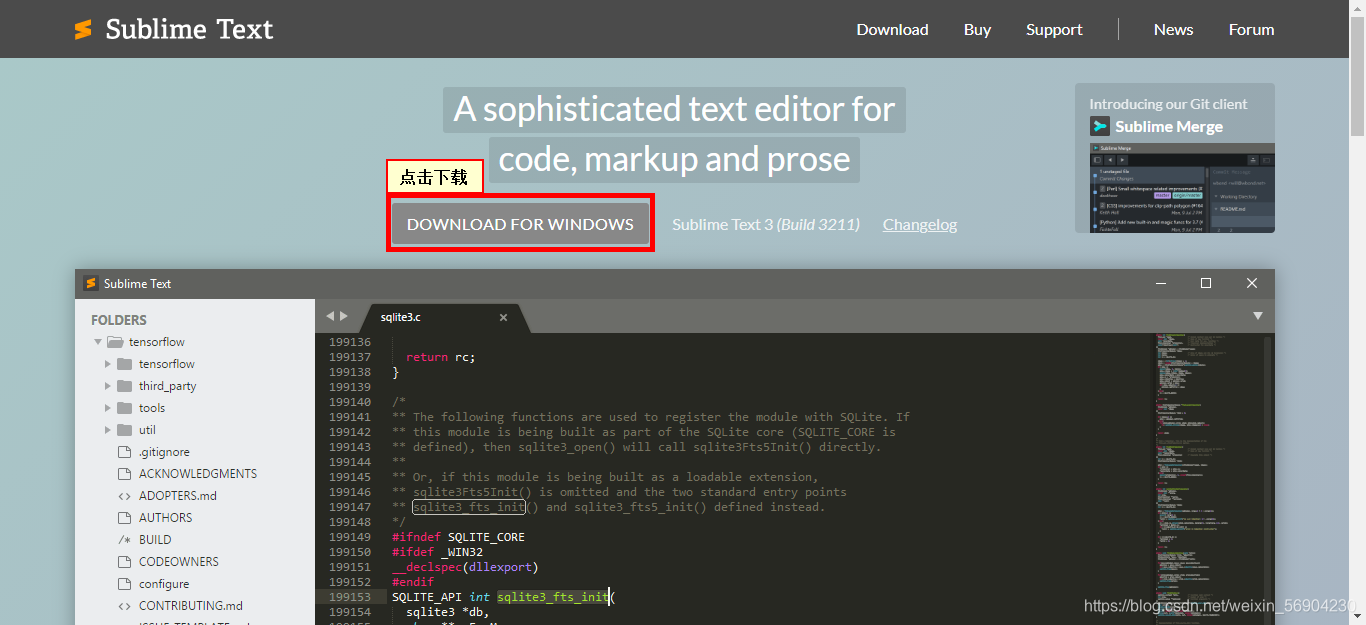Expand the third_party folder arrow
Viewport: 1366px width, 625px height.
pos(108,386)
